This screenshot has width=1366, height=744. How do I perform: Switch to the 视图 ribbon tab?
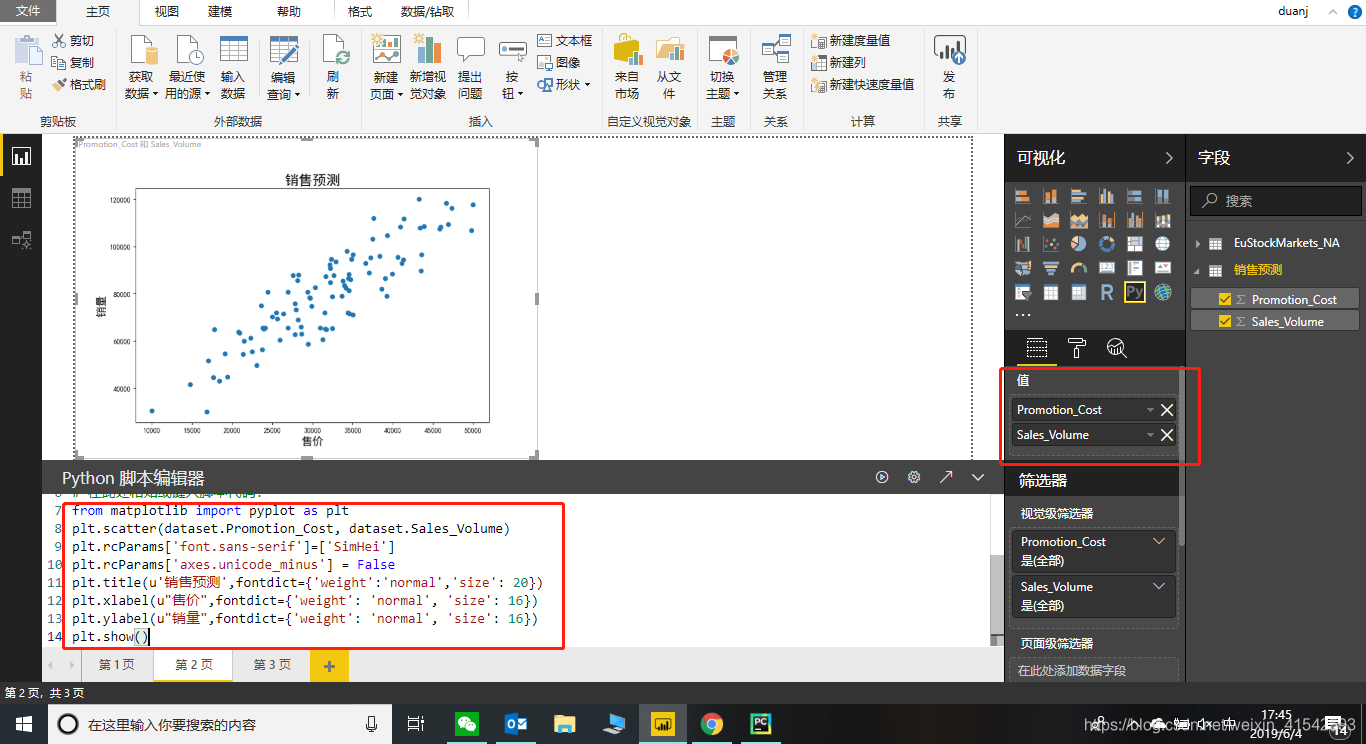pyautogui.click(x=169, y=12)
